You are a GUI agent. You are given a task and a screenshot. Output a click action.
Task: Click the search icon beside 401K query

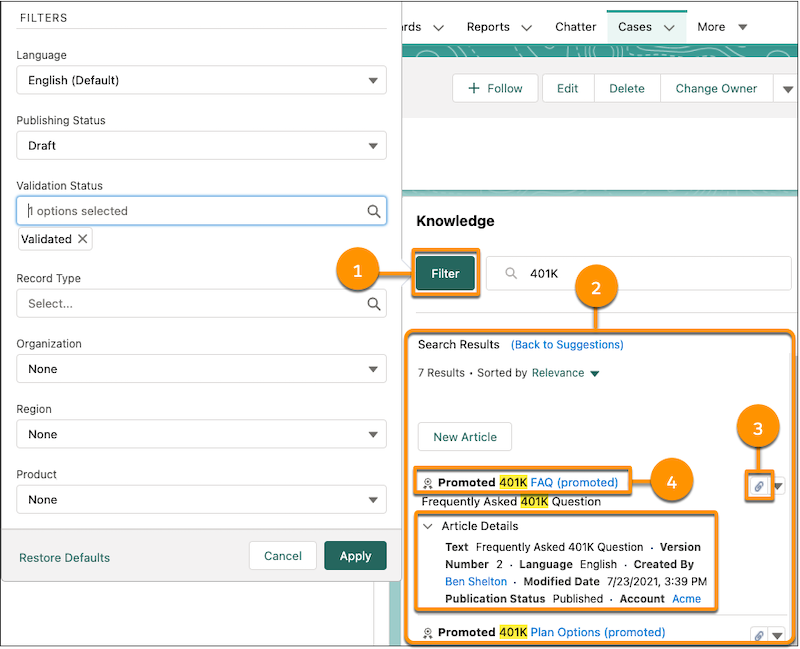(511, 273)
